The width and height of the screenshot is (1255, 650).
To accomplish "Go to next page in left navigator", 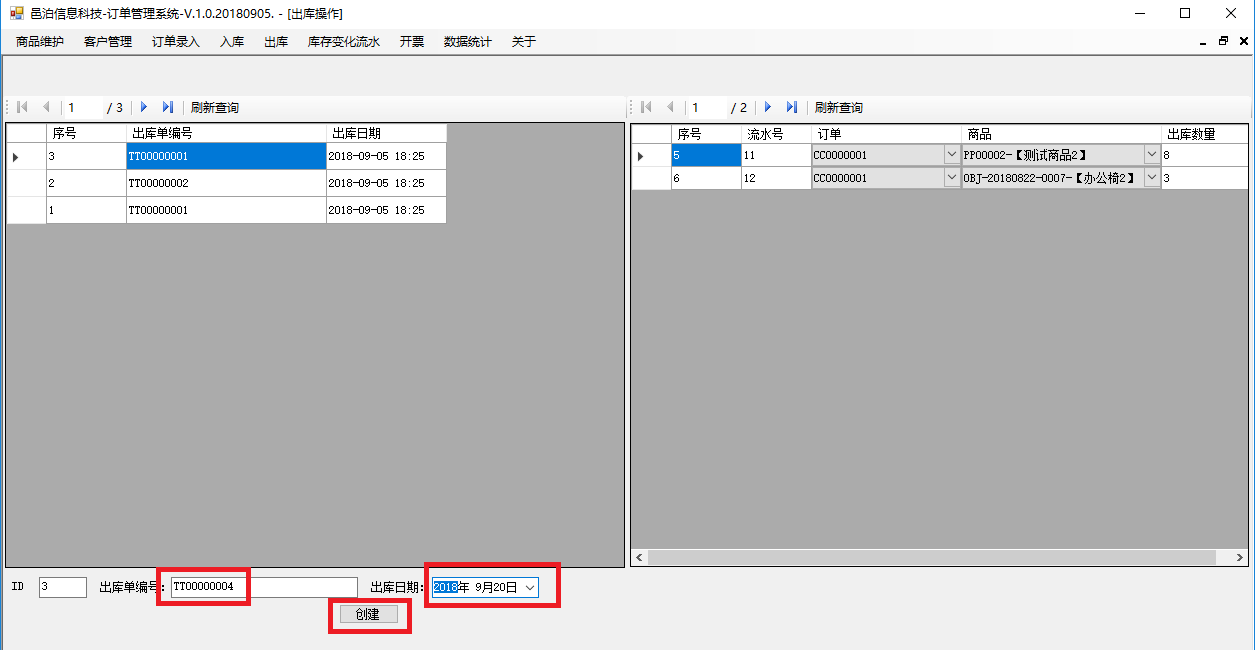I will 144,107.
